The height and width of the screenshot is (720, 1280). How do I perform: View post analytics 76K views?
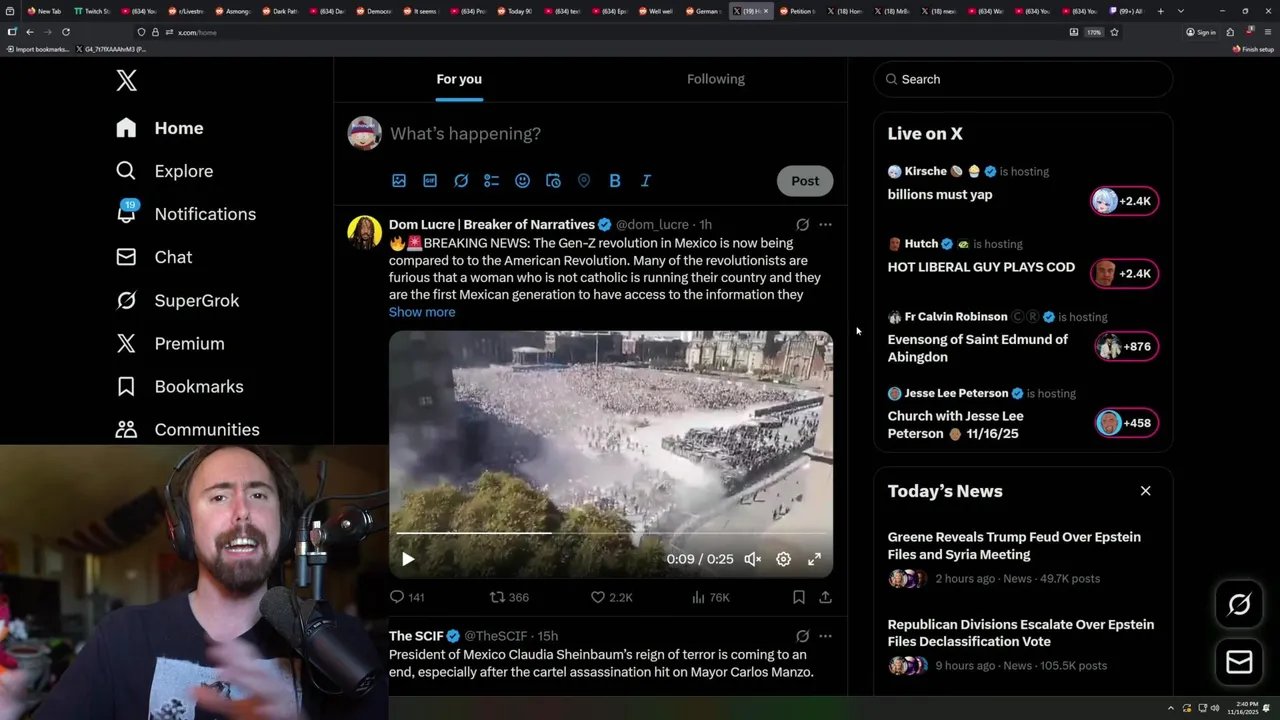[x=710, y=597]
